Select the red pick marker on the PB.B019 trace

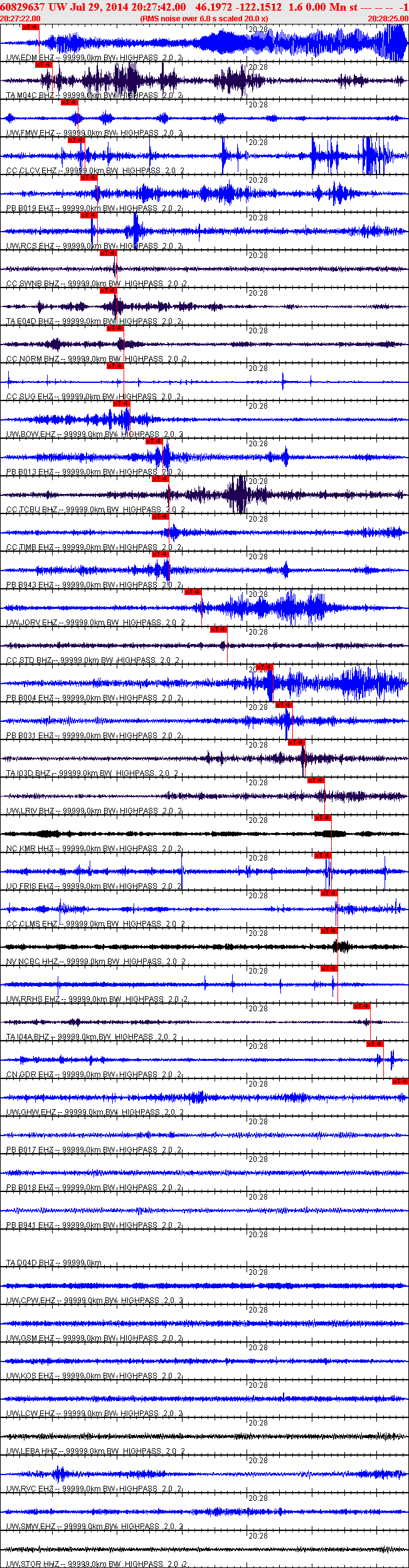pos(88,178)
